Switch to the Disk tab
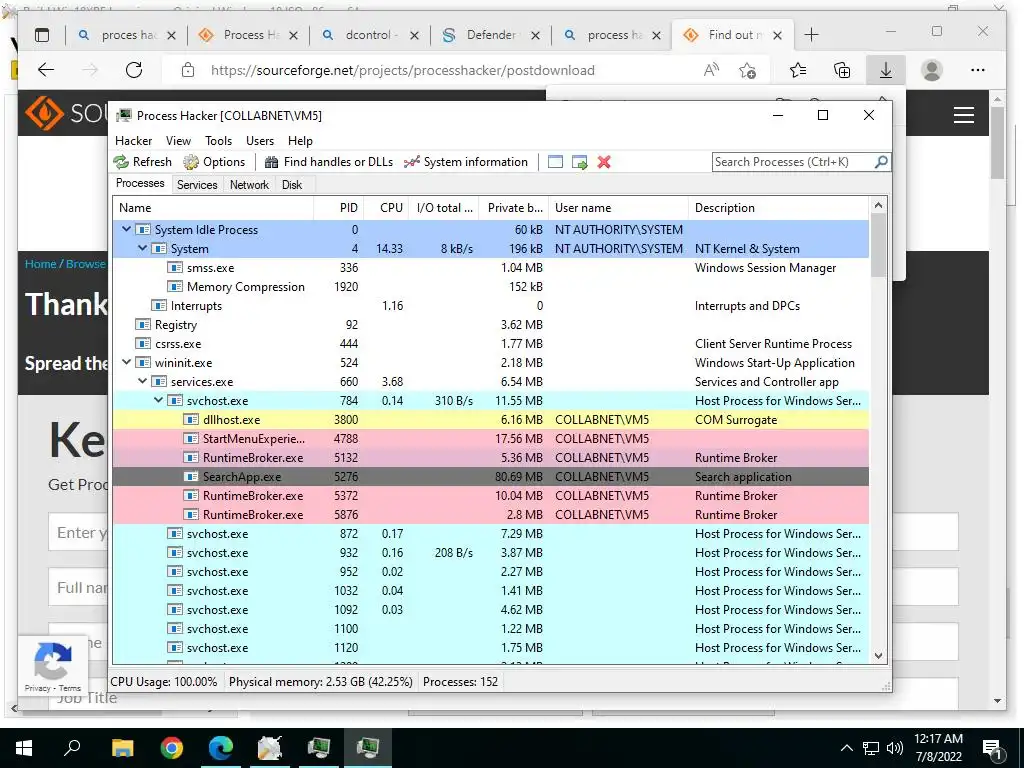 292,185
